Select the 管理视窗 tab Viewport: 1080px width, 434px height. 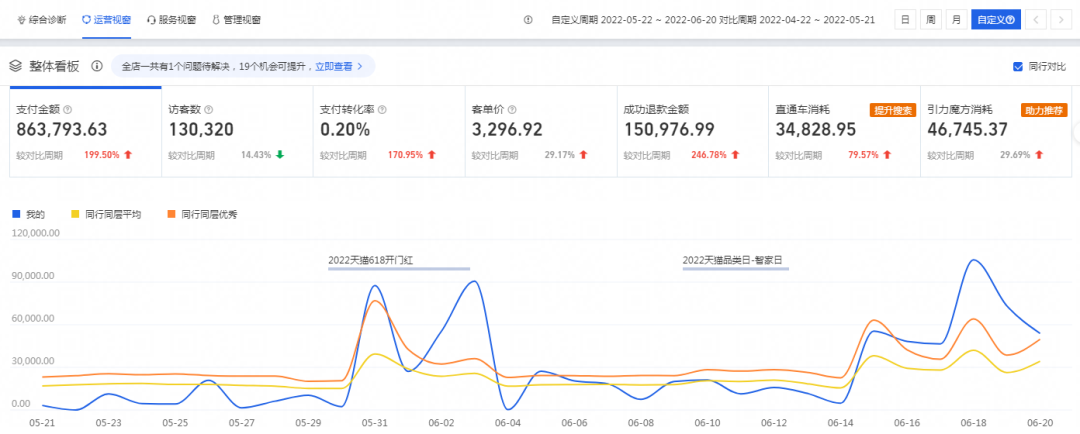pyautogui.click(x=237, y=19)
